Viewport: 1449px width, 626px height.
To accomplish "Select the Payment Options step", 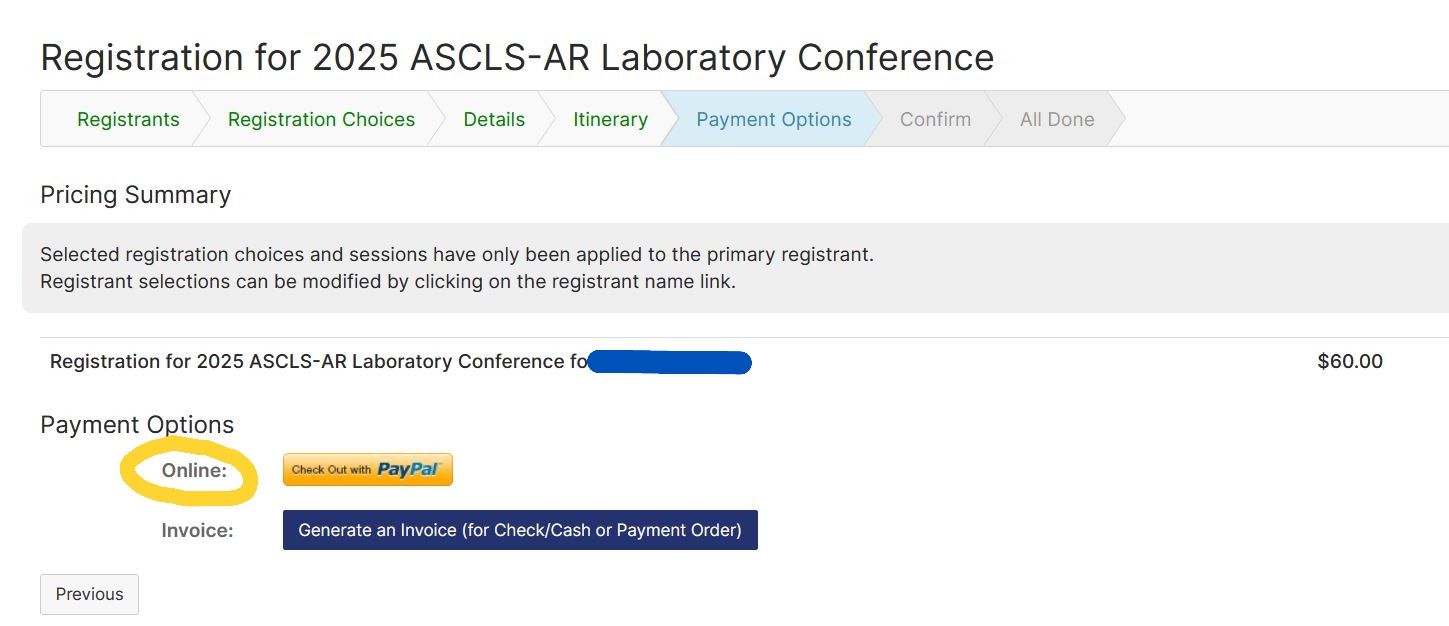I will tap(773, 119).
